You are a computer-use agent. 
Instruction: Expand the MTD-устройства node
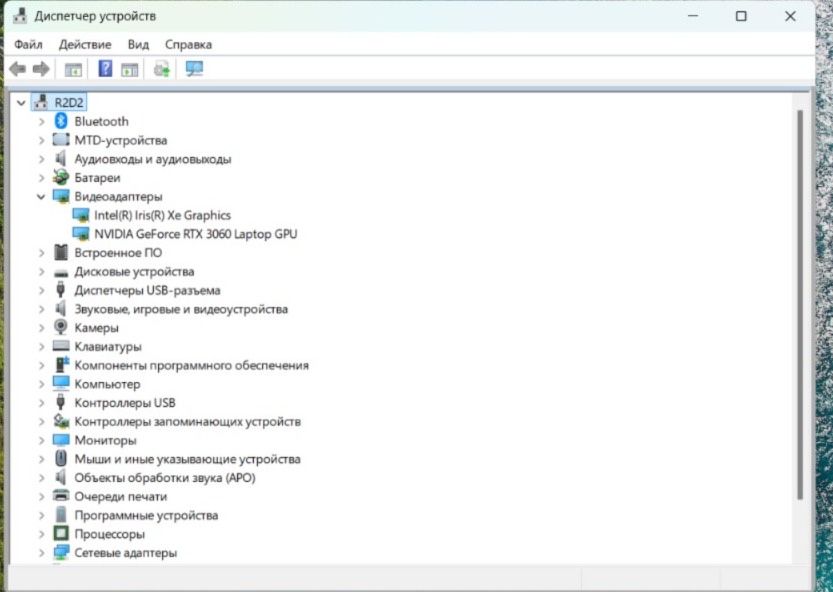click(x=41, y=140)
